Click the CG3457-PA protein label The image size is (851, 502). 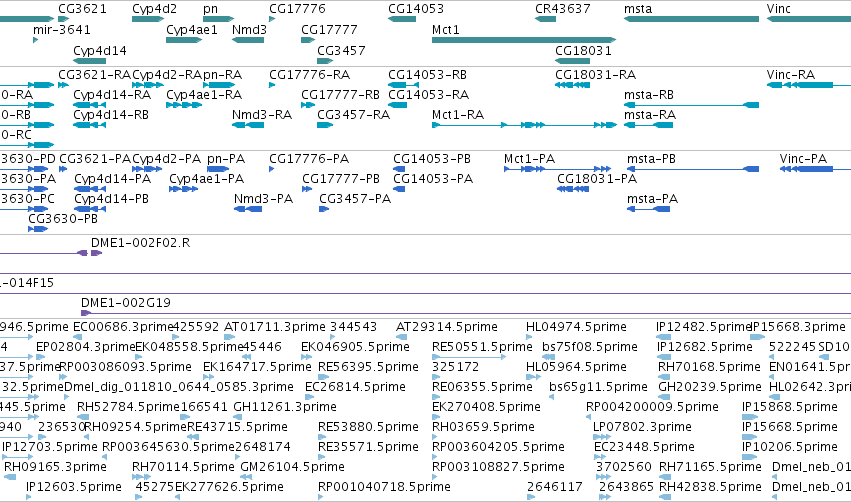tap(355, 199)
